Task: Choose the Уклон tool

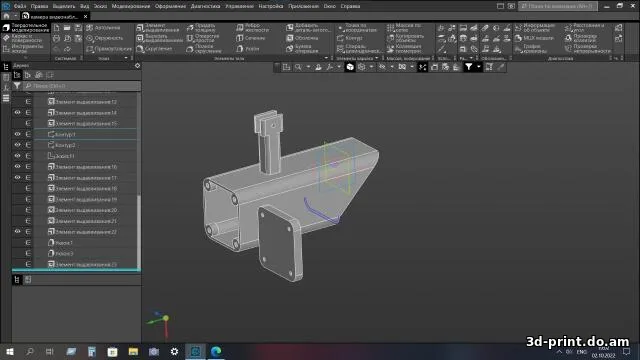Action: coord(248,49)
